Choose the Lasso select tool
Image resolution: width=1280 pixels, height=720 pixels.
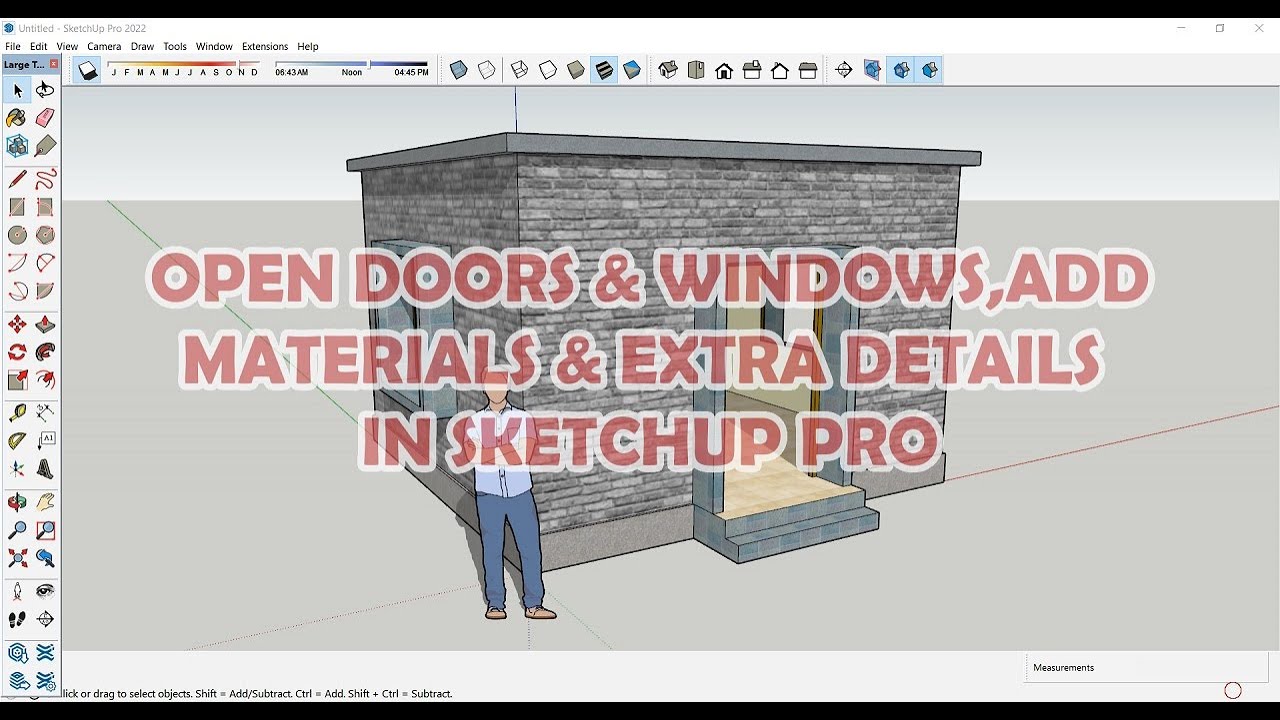[x=45, y=90]
